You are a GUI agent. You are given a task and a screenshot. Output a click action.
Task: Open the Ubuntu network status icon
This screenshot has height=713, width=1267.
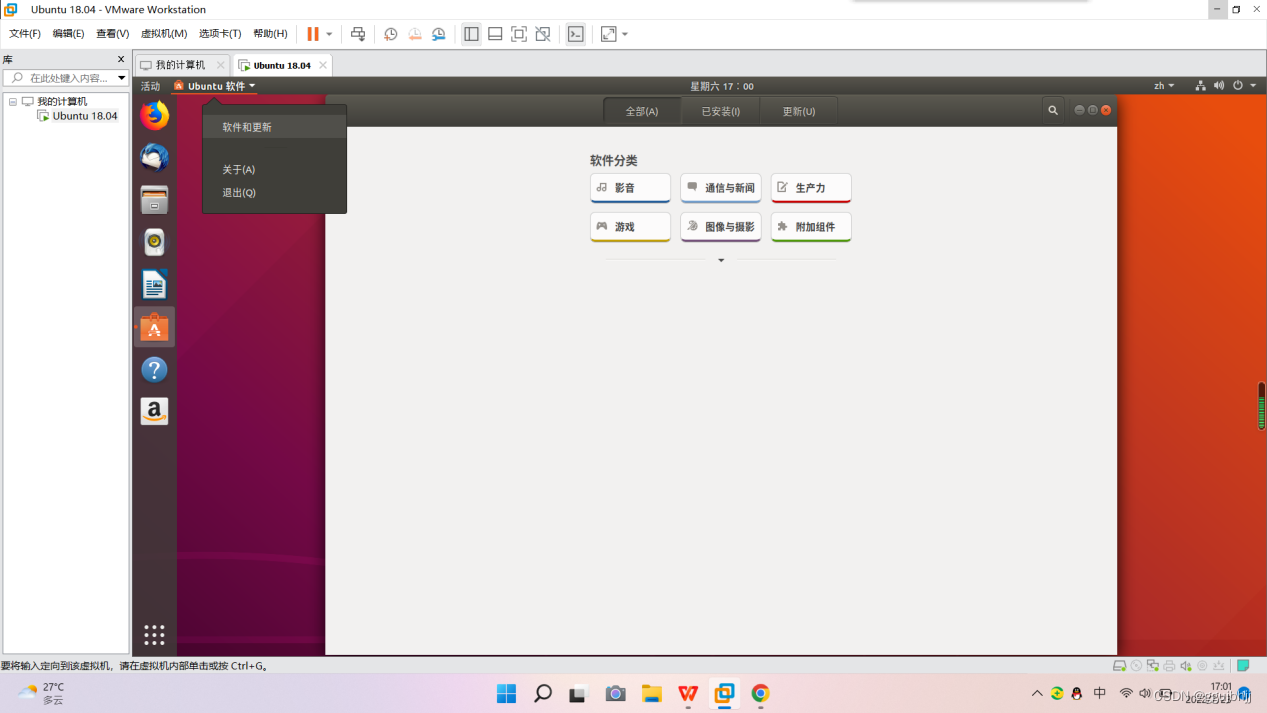[1200, 86]
